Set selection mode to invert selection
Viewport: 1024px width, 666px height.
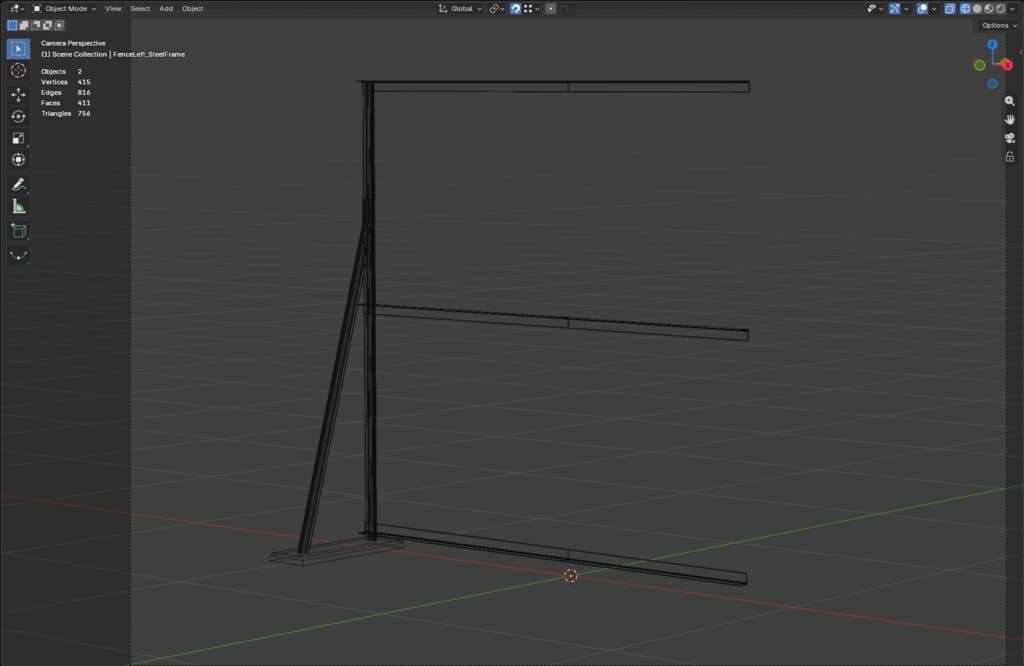pos(48,25)
